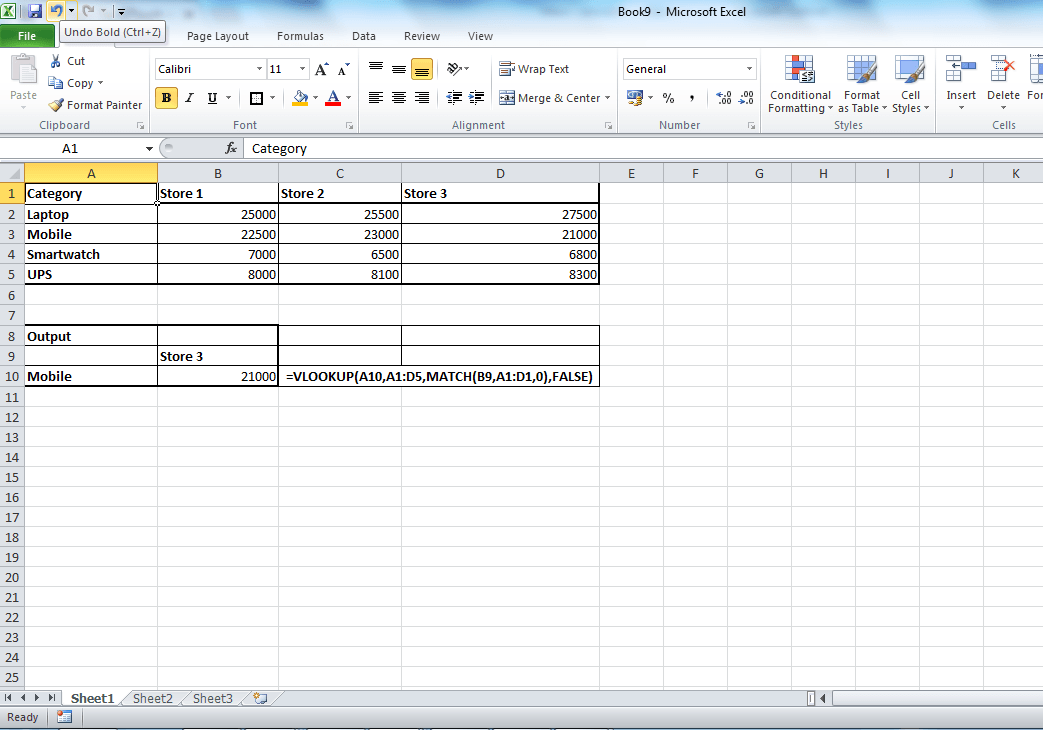Click the Center alignment icon
This screenshot has width=1043, height=730.
point(399,98)
